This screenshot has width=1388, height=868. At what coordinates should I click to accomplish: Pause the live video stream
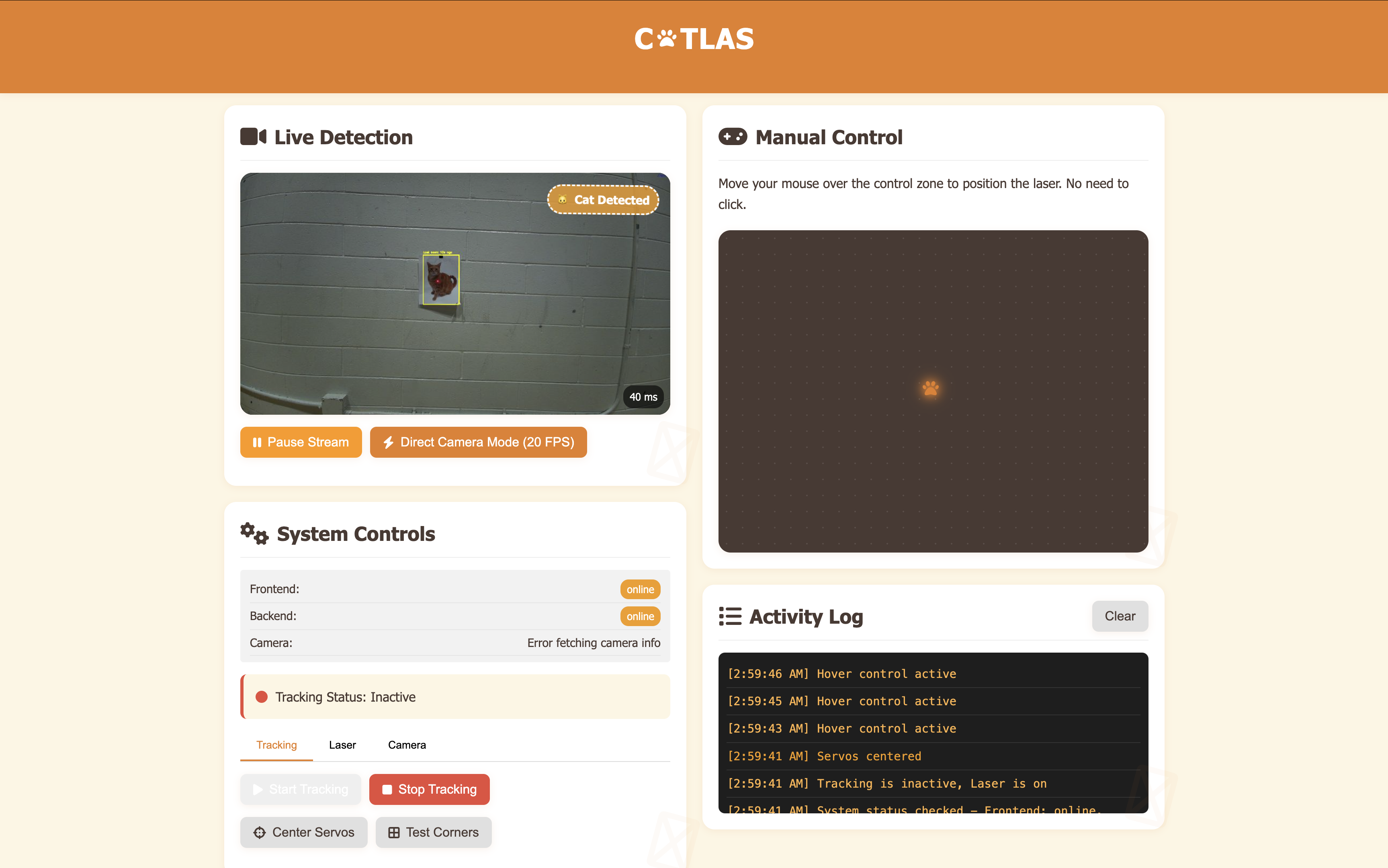(x=301, y=442)
